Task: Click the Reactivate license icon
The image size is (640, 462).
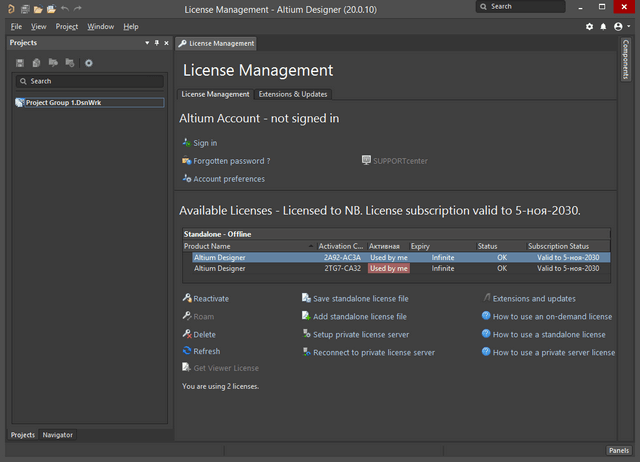Action: point(187,298)
